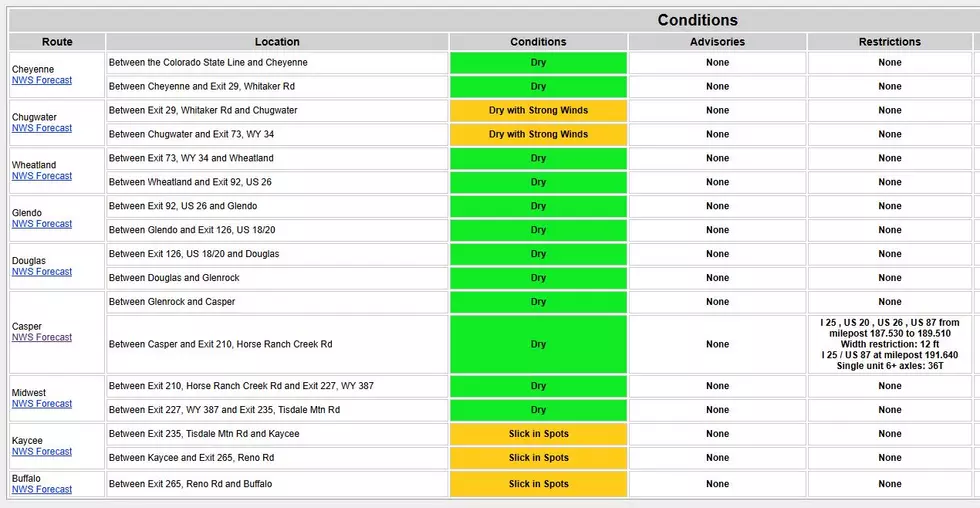
Task: Select 'Between Exit 92, US 26 and Glendo'
Action: 183,206
